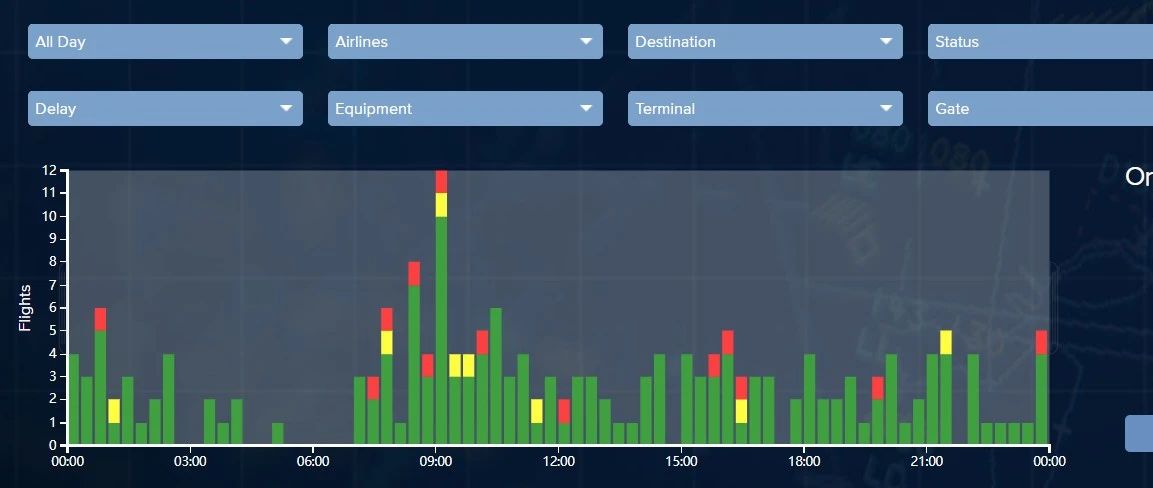Viewport: 1153px width, 488px height.
Task: Click the green six-flight bar at 10:30
Action: (x=496, y=376)
